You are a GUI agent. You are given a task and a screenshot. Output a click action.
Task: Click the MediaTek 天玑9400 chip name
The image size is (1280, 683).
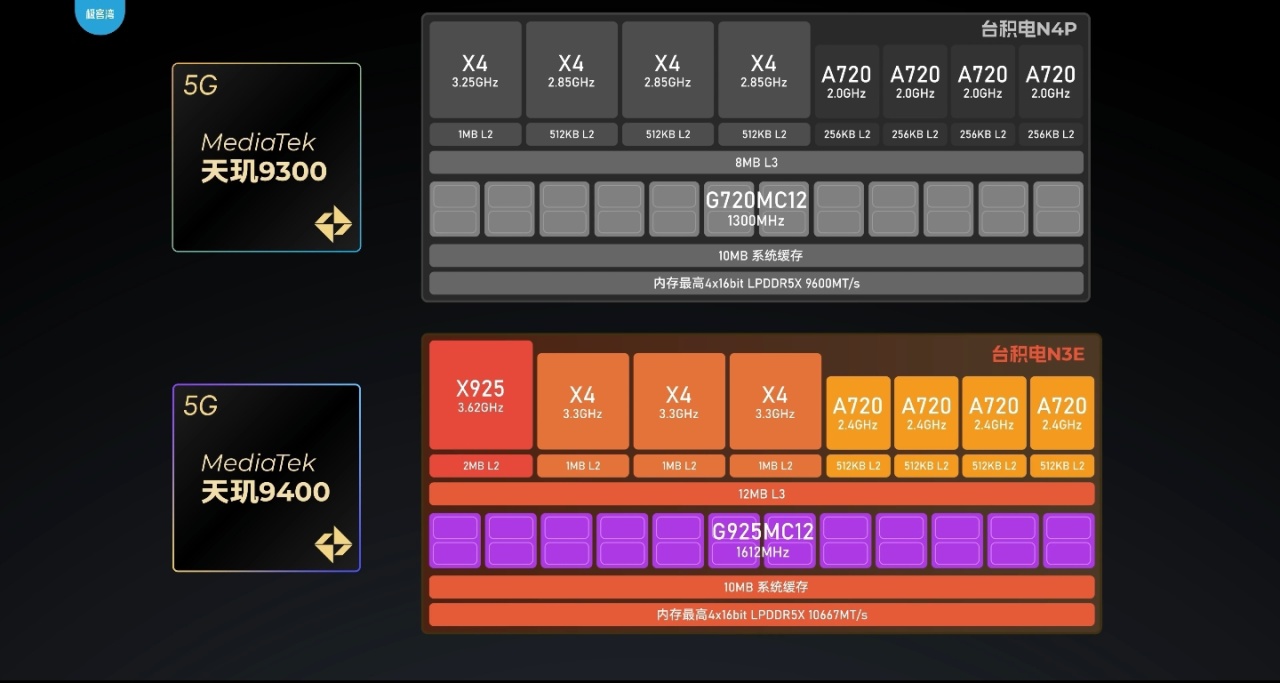pos(265,478)
